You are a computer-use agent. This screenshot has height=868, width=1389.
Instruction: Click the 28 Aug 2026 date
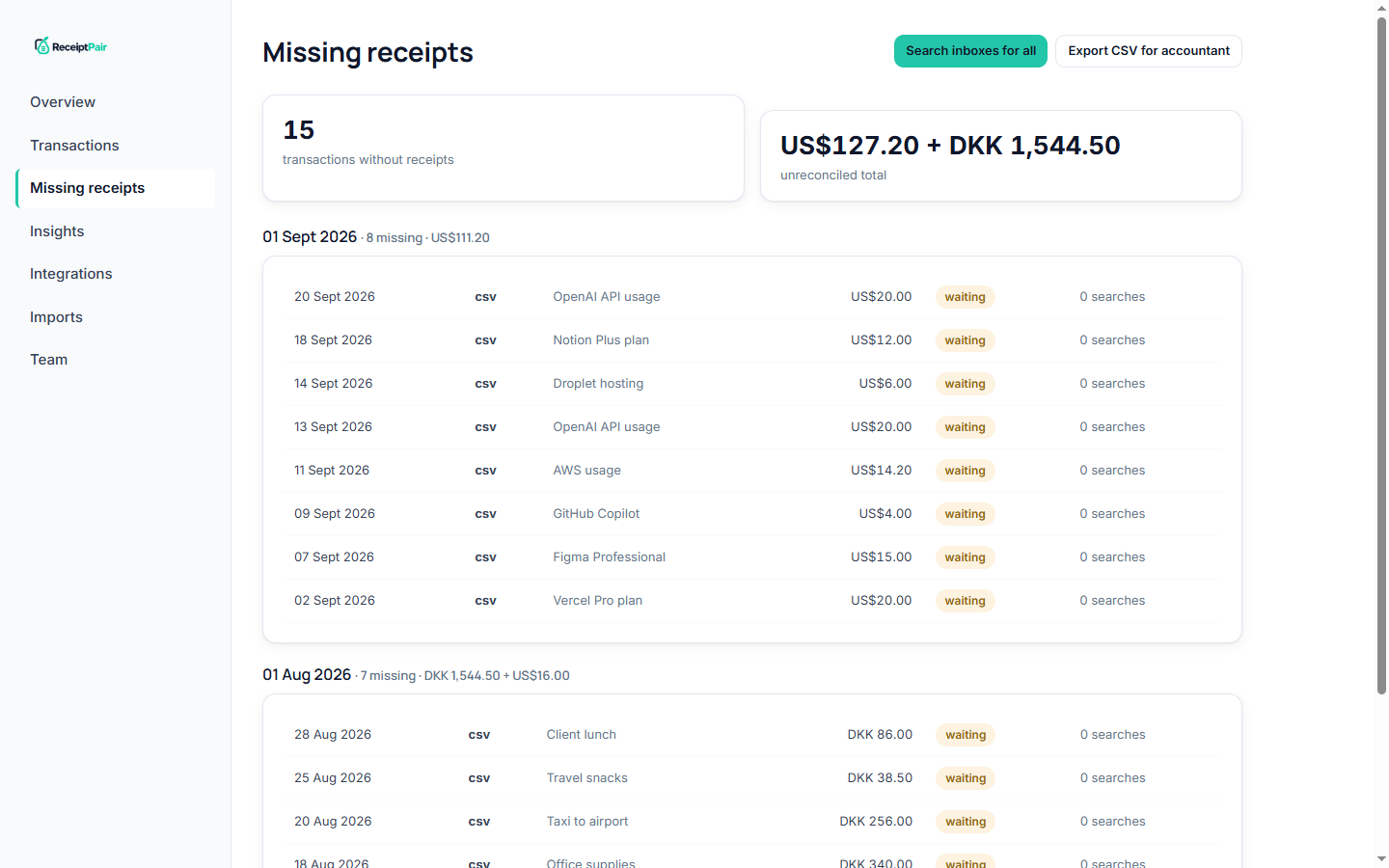[333, 735]
